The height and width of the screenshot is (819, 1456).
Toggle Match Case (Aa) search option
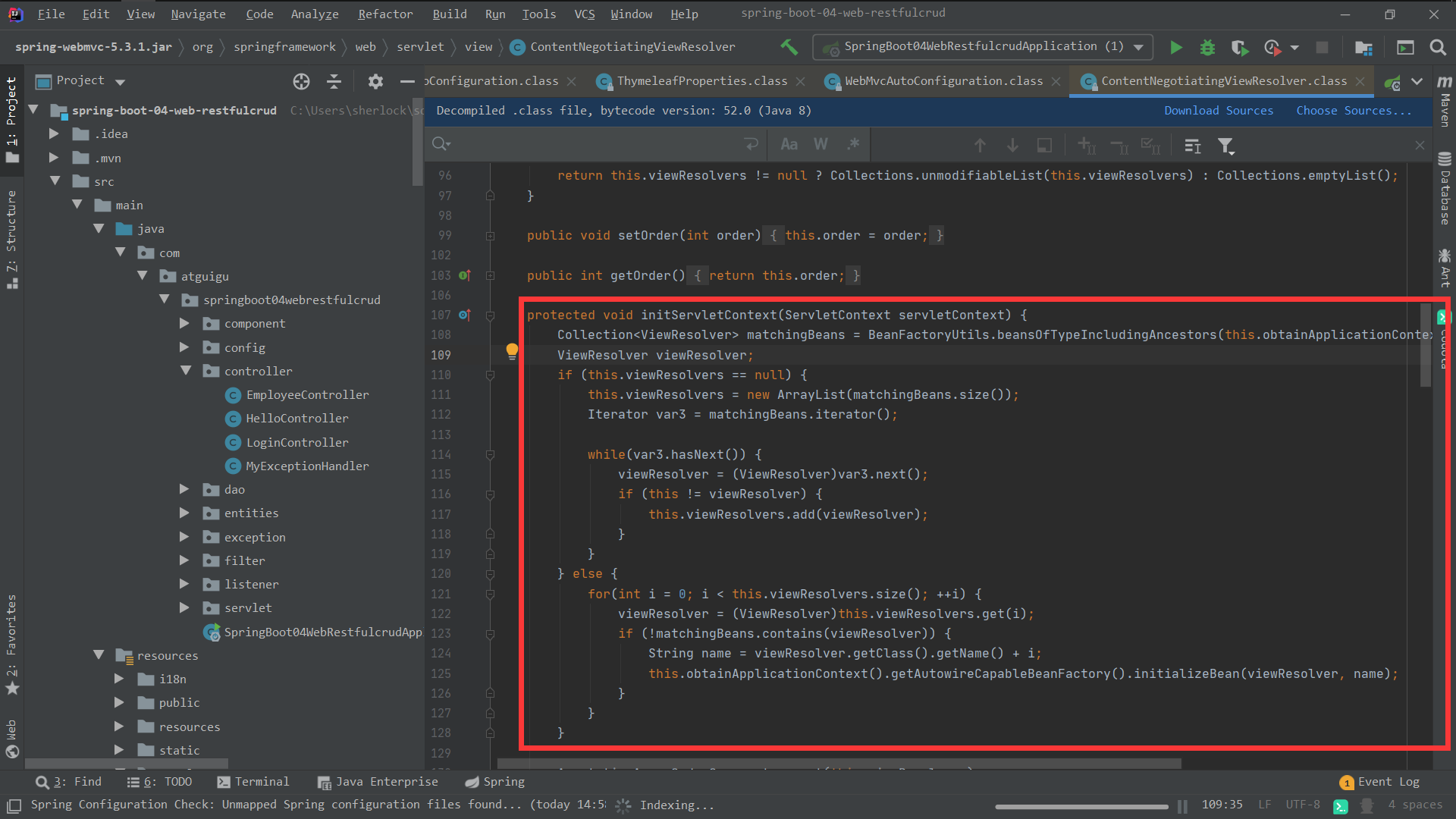click(x=789, y=144)
